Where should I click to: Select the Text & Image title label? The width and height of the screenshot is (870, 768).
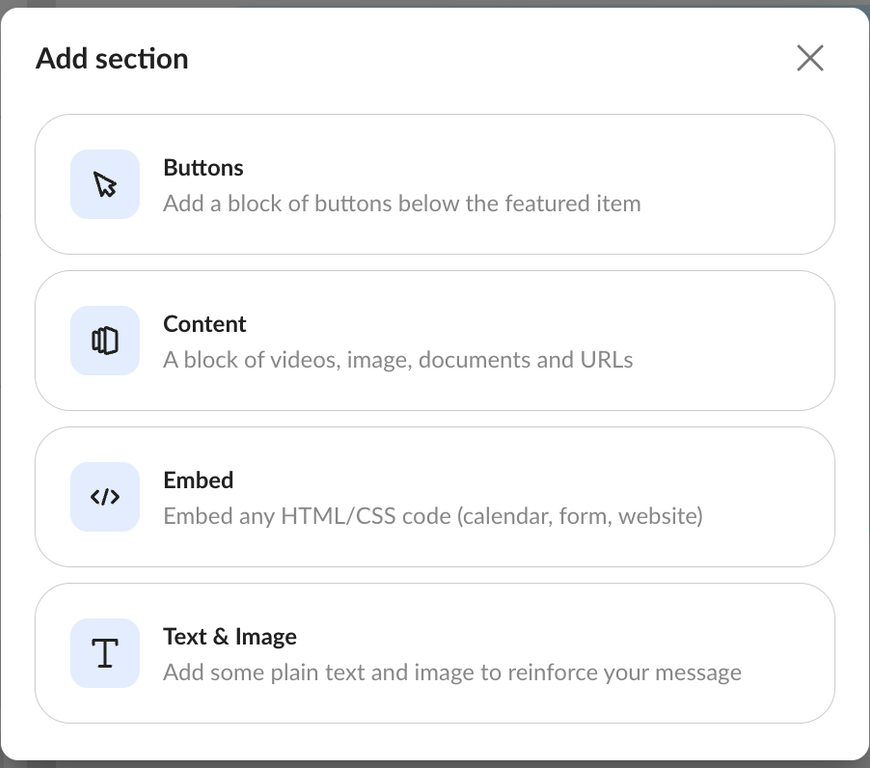[x=230, y=636]
